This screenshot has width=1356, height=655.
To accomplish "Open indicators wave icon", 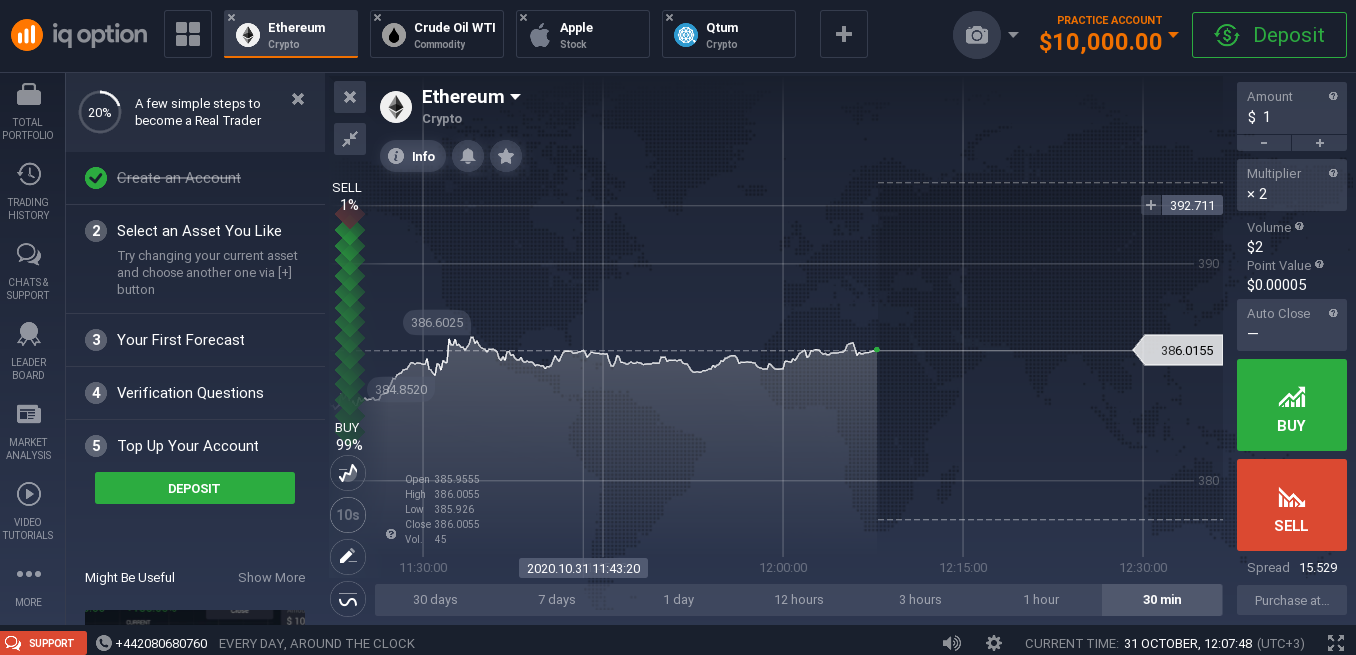I will coord(348,600).
